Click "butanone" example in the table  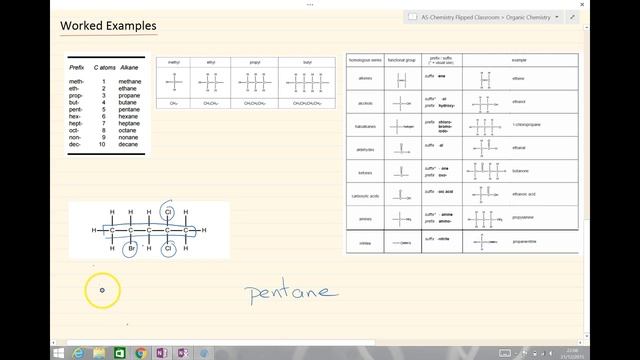point(520,171)
